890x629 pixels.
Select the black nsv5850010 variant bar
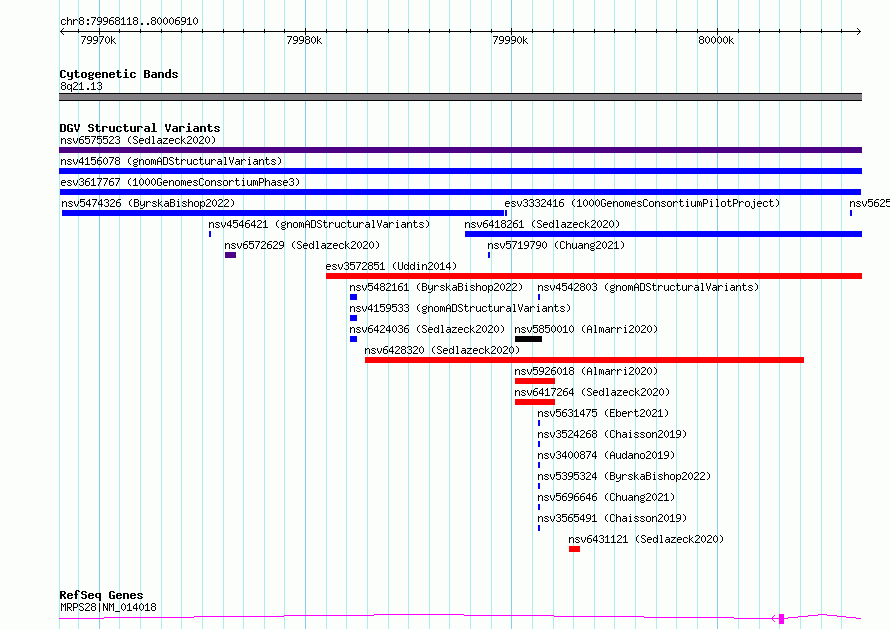click(x=528, y=339)
